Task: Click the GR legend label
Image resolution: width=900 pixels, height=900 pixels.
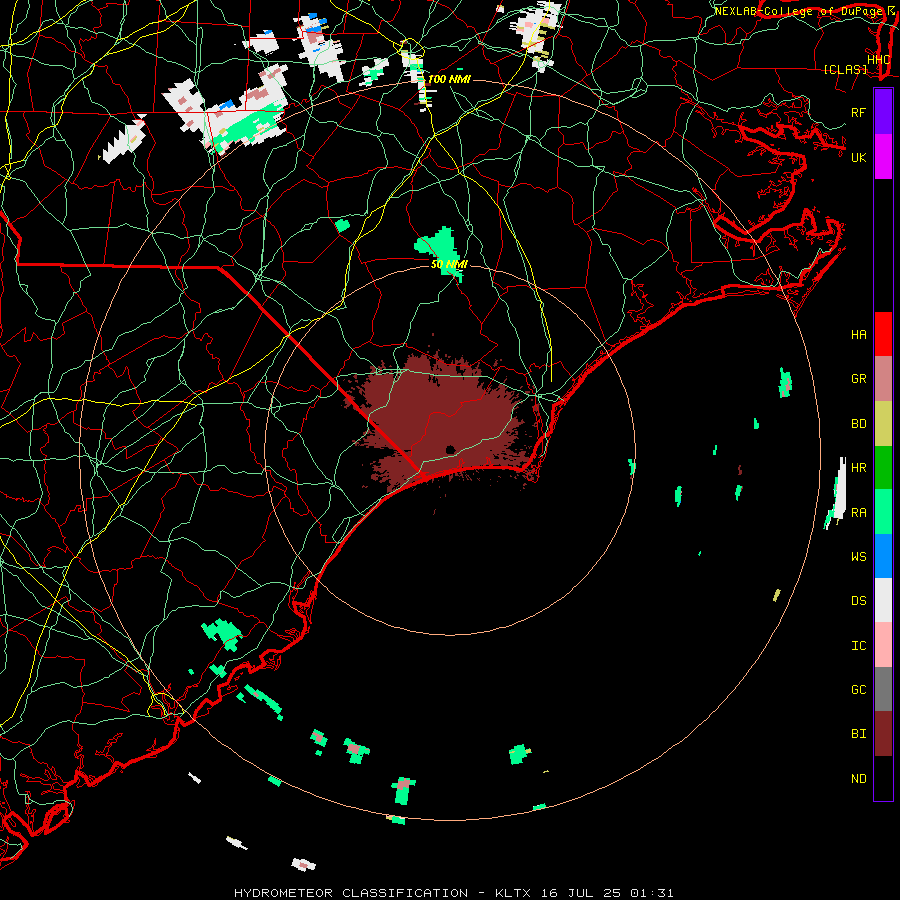Action: pos(858,379)
